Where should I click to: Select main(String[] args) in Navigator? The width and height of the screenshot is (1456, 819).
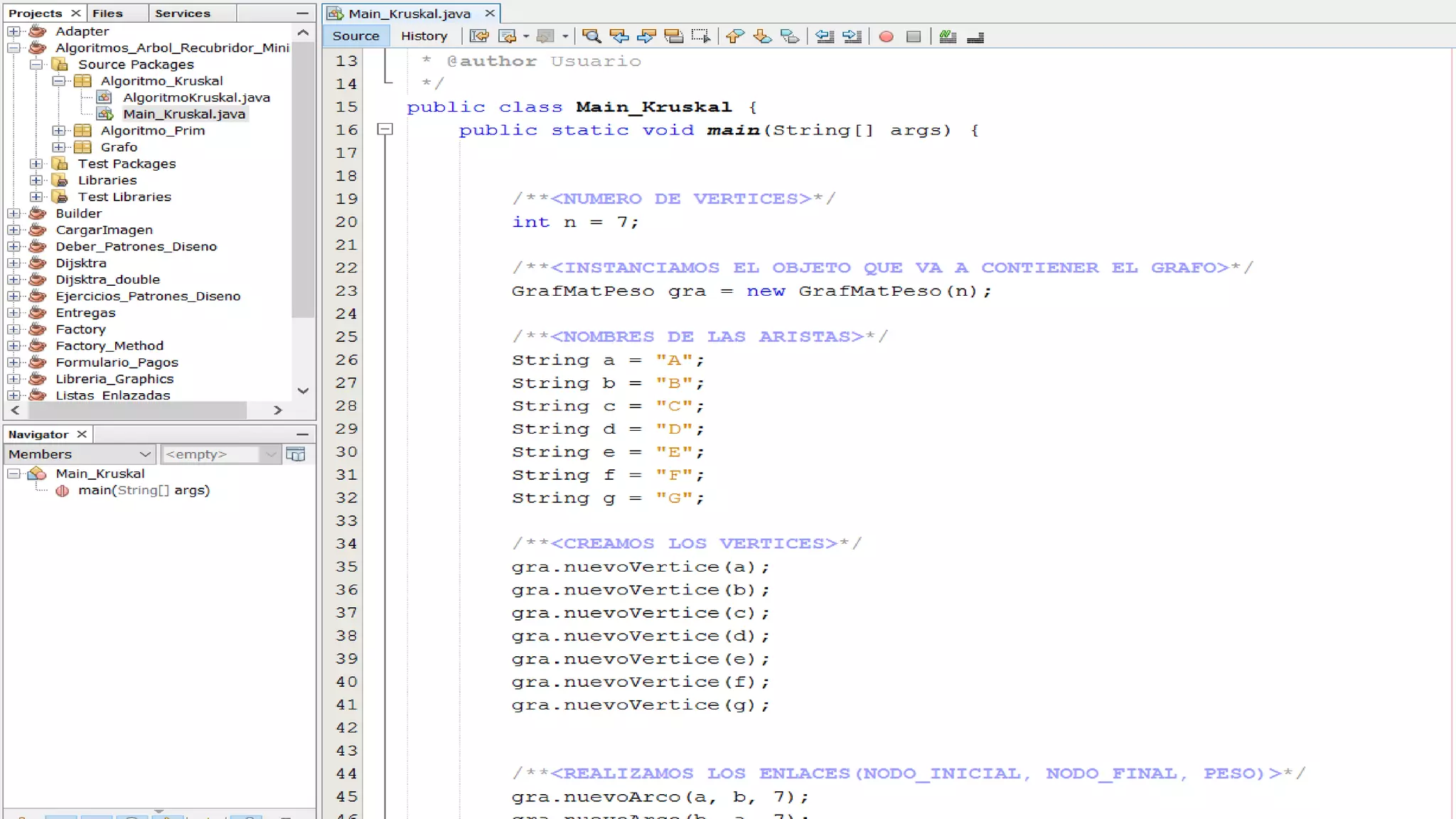coord(144,491)
